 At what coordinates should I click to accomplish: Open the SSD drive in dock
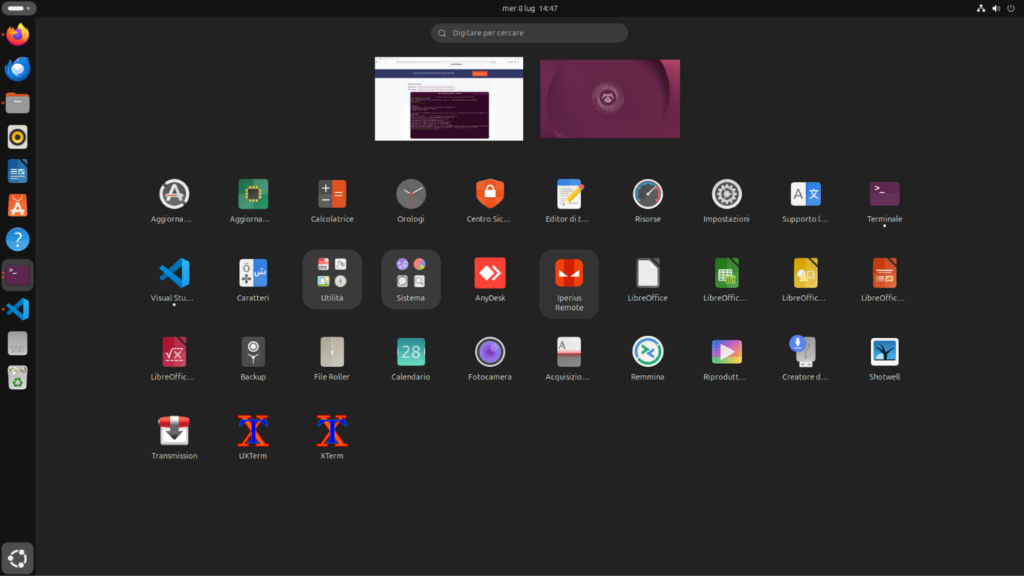[x=18, y=344]
